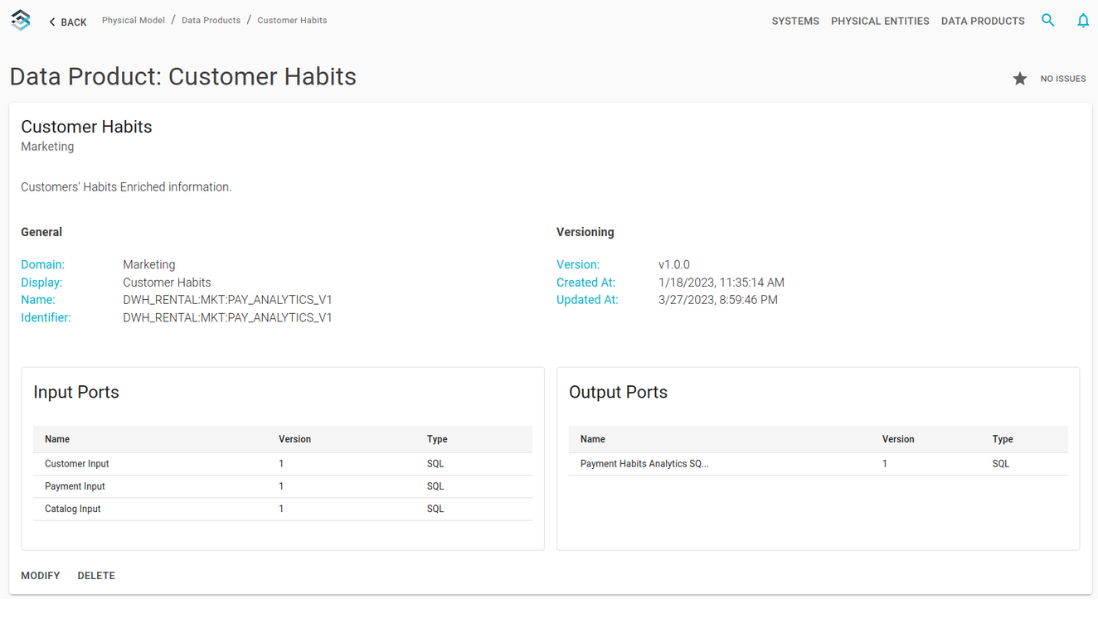Navigate to Data Products breadcrumb
1098x624 pixels.
click(211, 20)
